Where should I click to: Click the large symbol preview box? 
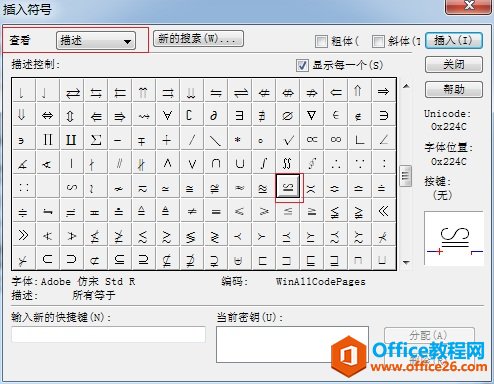click(x=454, y=239)
